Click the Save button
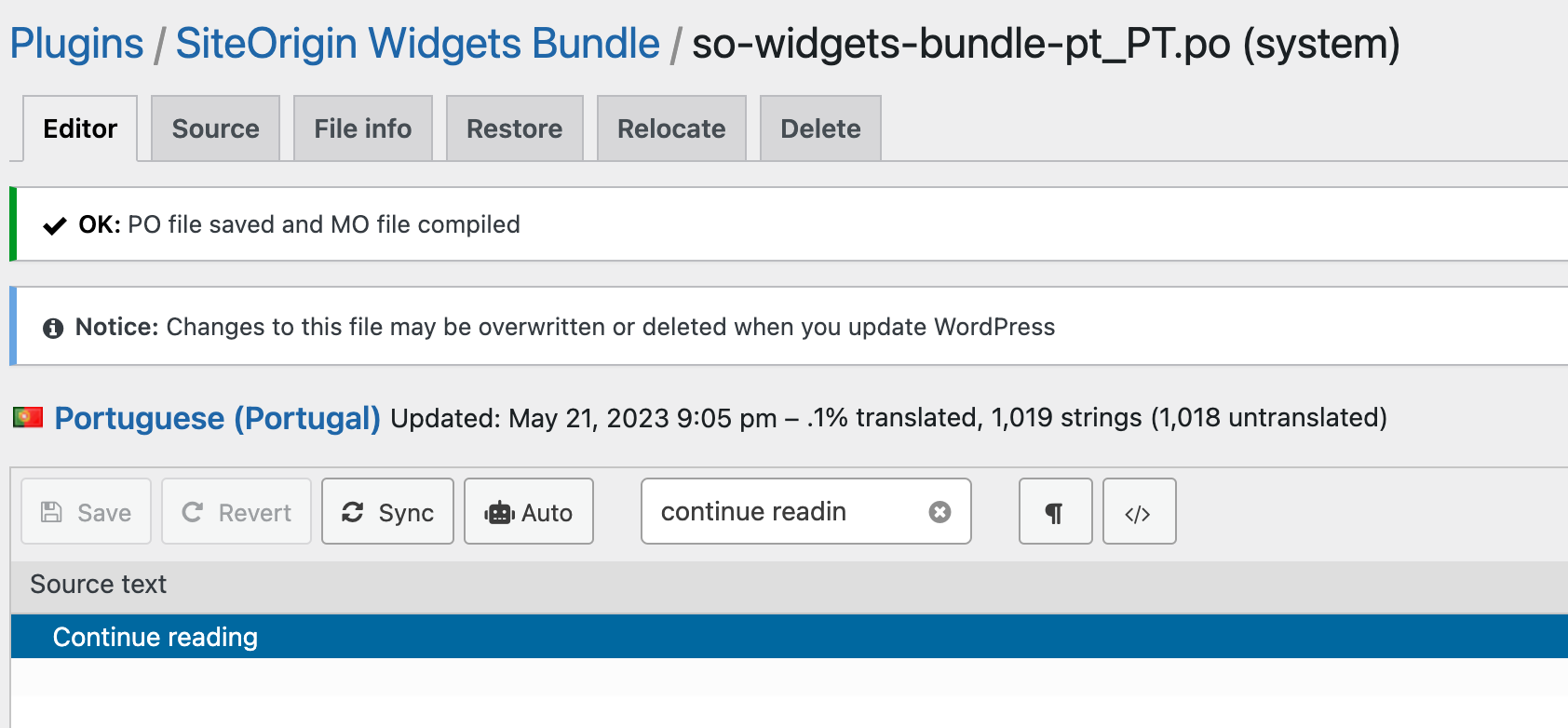Screen dimensions: 1568x728 click(x=86, y=512)
